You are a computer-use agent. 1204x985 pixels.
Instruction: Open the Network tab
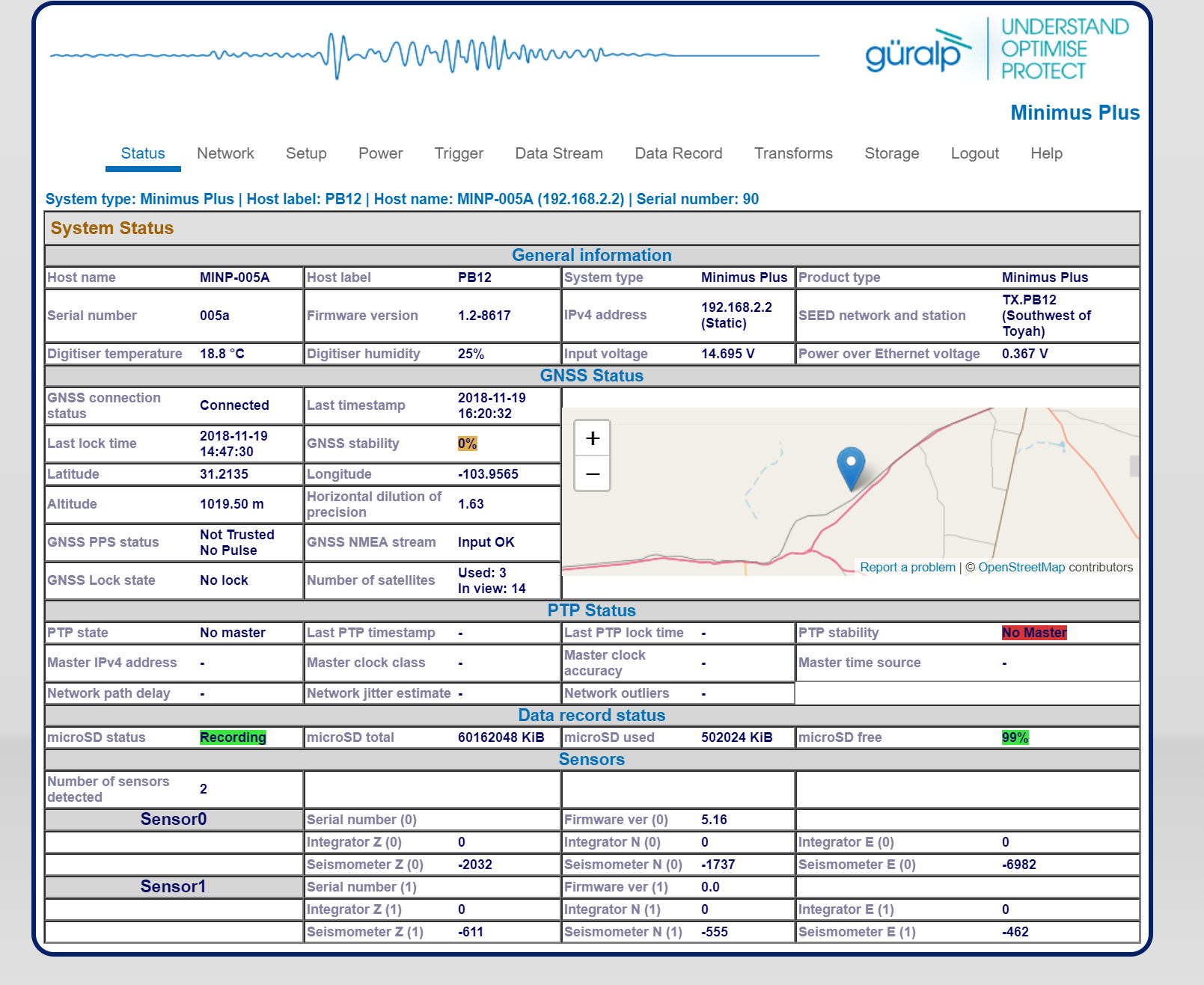tap(225, 153)
